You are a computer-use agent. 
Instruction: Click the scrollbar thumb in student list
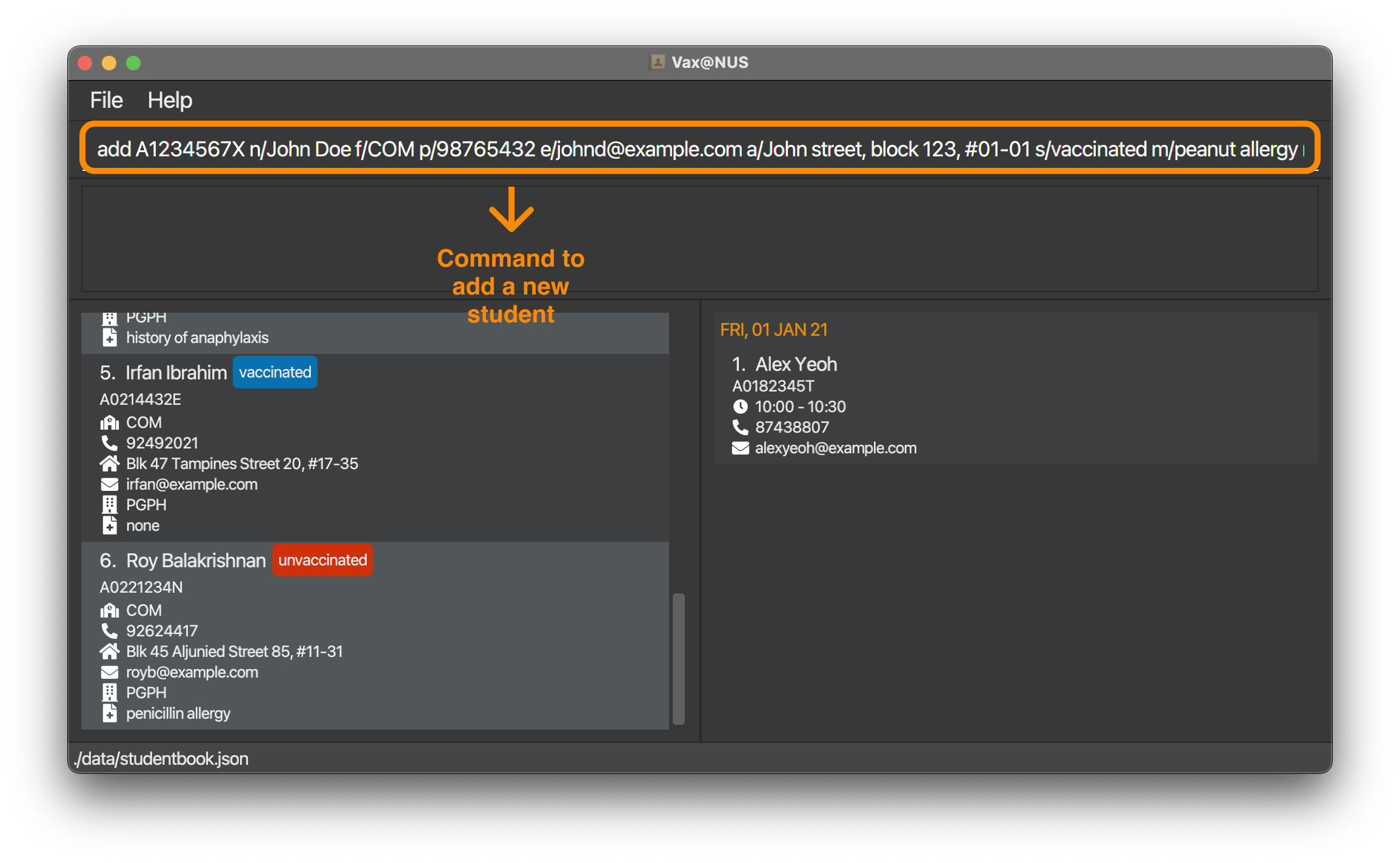click(679, 659)
